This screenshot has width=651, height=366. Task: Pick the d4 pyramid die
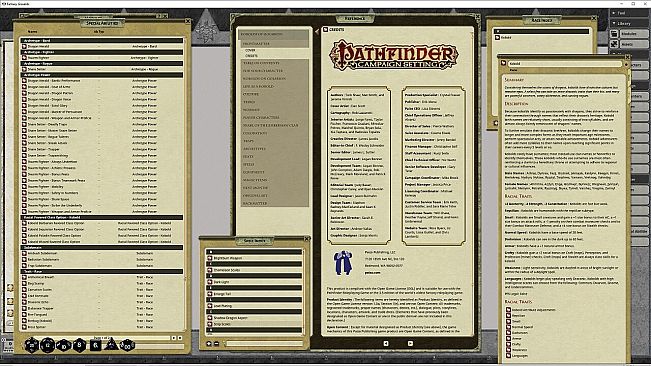111,345
